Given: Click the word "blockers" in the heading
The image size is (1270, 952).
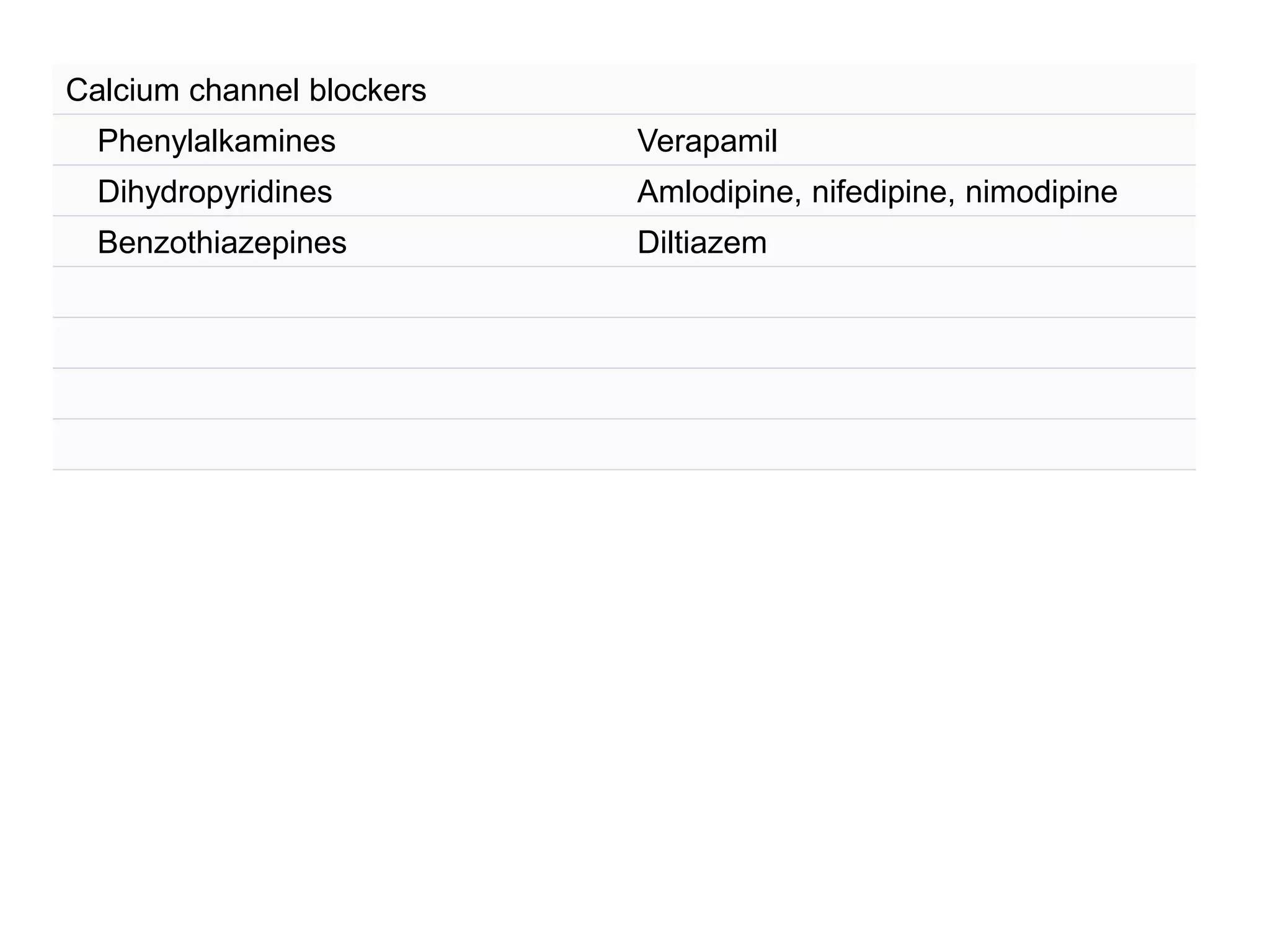Looking at the screenshot, I should [x=367, y=90].
